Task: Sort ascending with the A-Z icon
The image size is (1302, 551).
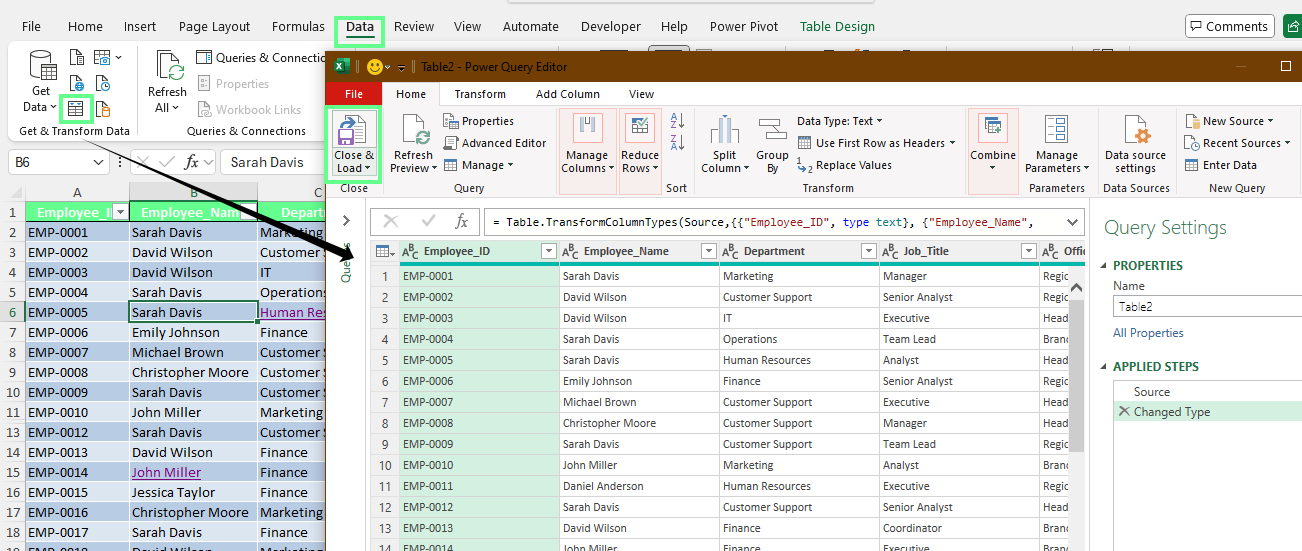Action: (677, 121)
